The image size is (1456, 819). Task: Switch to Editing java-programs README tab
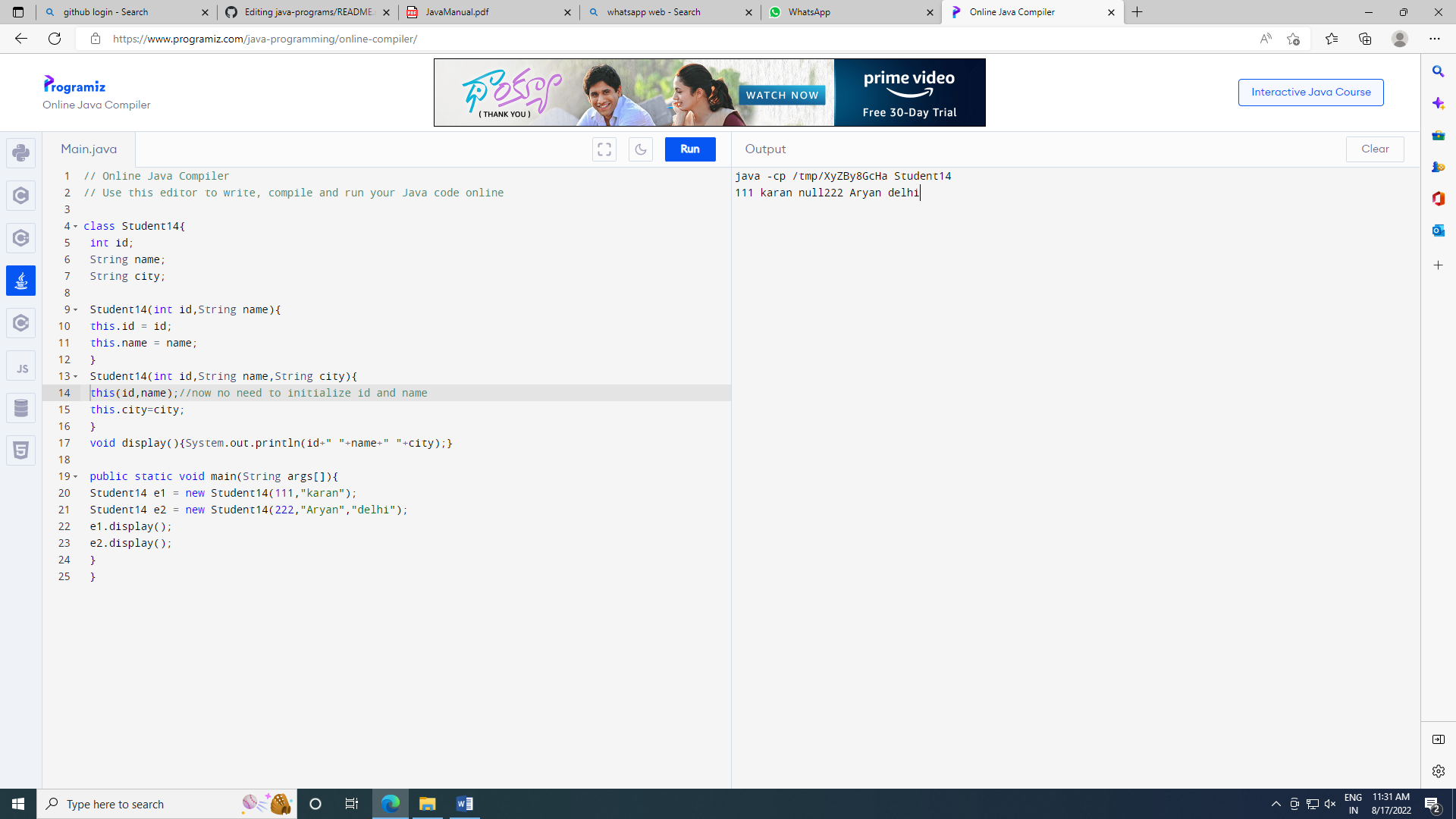click(307, 12)
